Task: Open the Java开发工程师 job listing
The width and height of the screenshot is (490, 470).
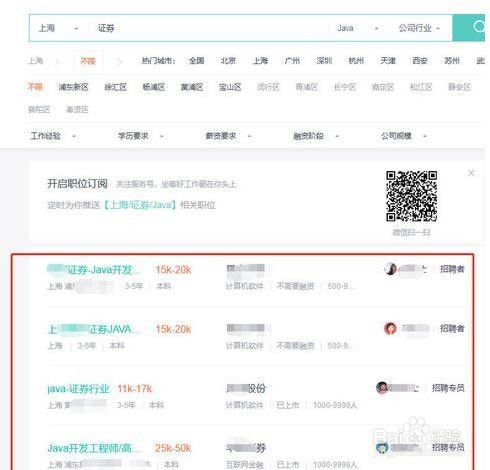Action: click(94, 448)
